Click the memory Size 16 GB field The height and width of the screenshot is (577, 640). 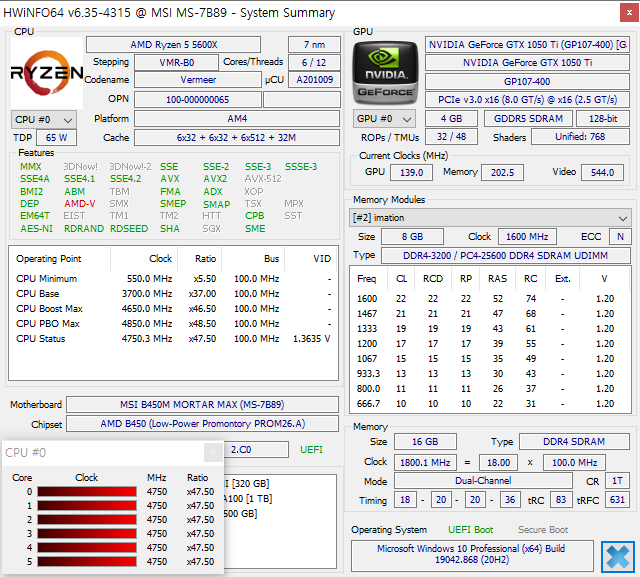(x=425, y=442)
